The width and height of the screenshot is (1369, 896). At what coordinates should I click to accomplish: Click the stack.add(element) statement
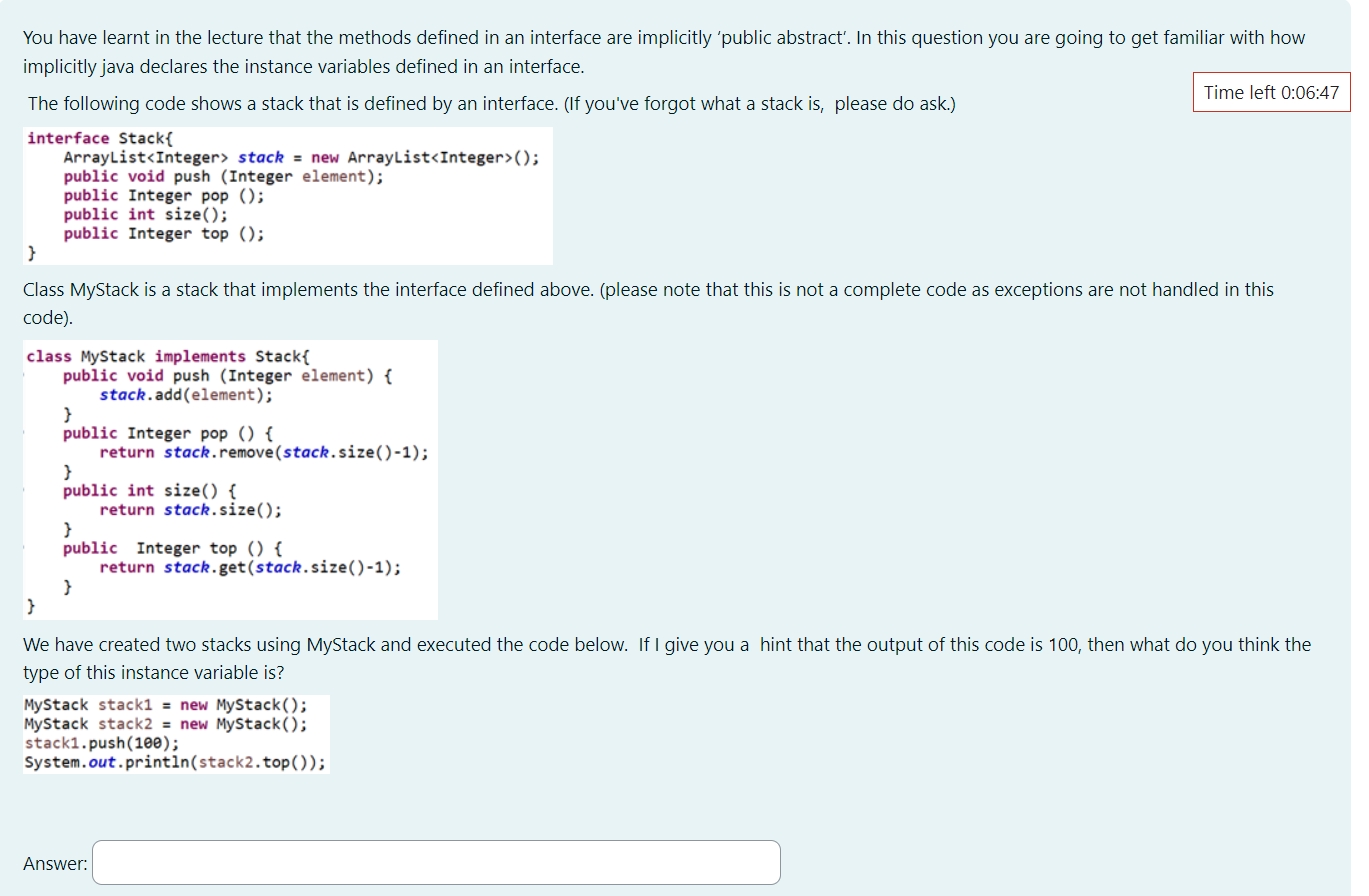(185, 394)
